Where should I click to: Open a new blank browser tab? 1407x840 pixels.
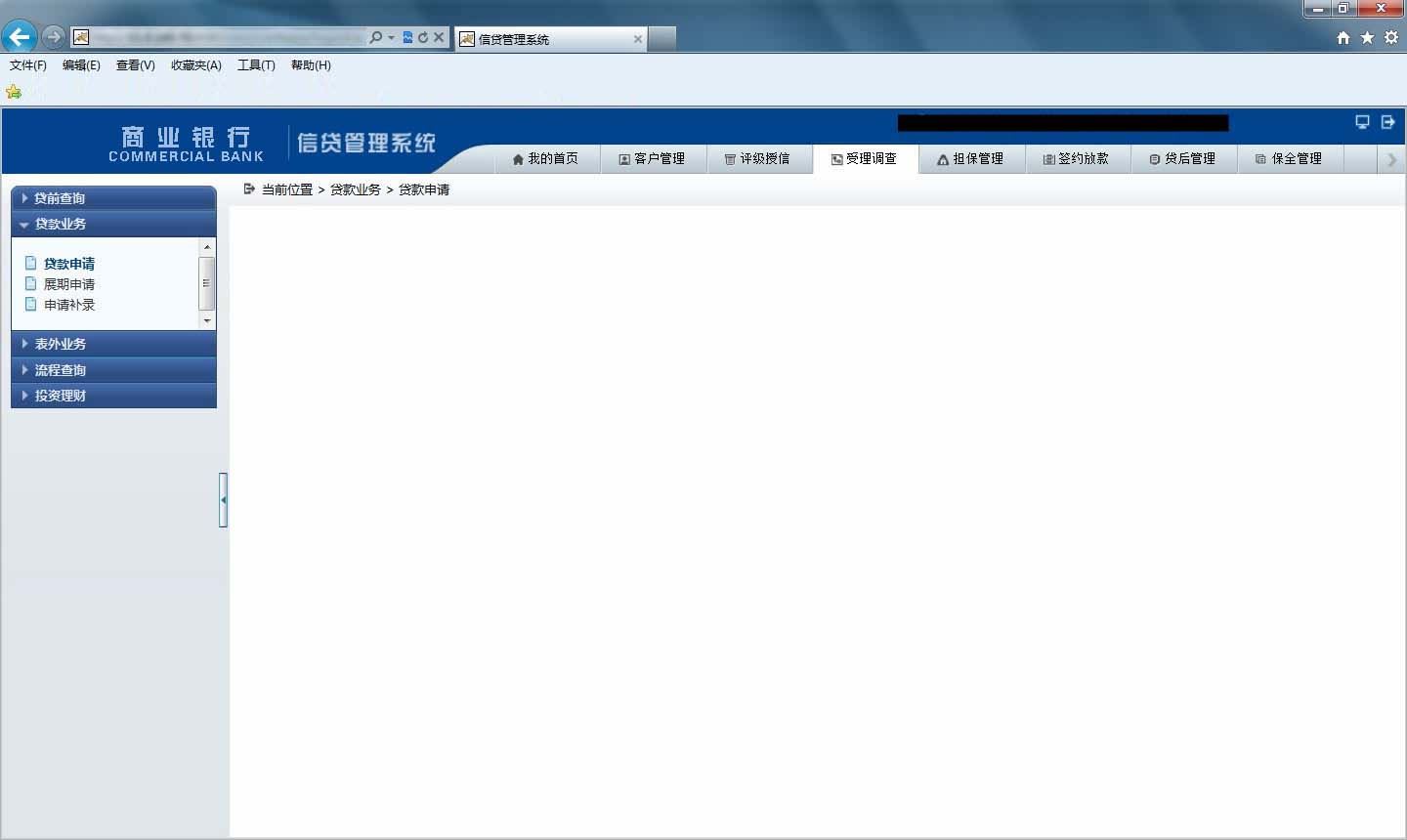point(662,39)
